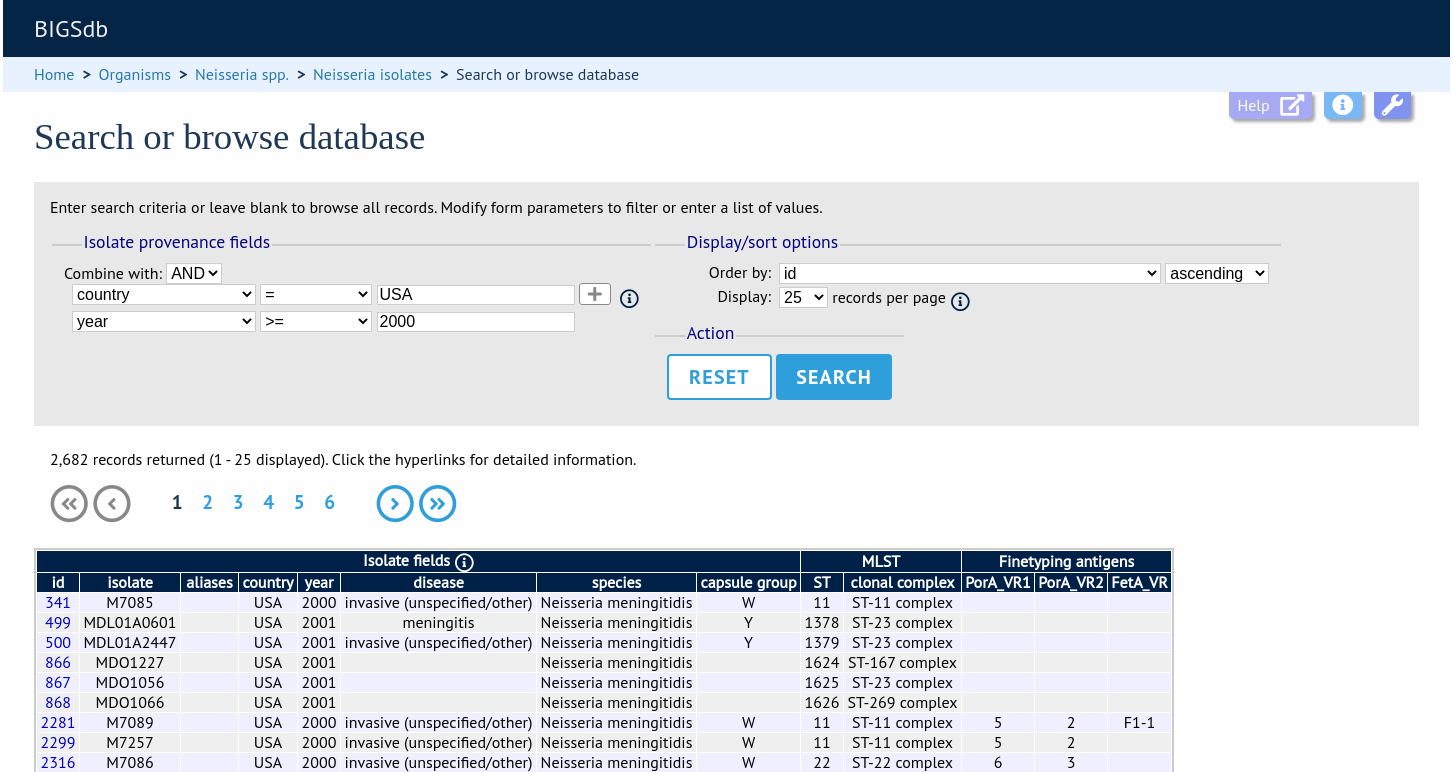
Task: Open isolate record id 2281
Action: (58, 723)
